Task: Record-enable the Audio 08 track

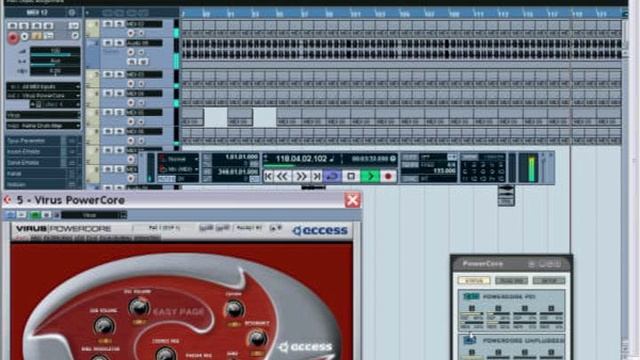Action: tap(131, 52)
